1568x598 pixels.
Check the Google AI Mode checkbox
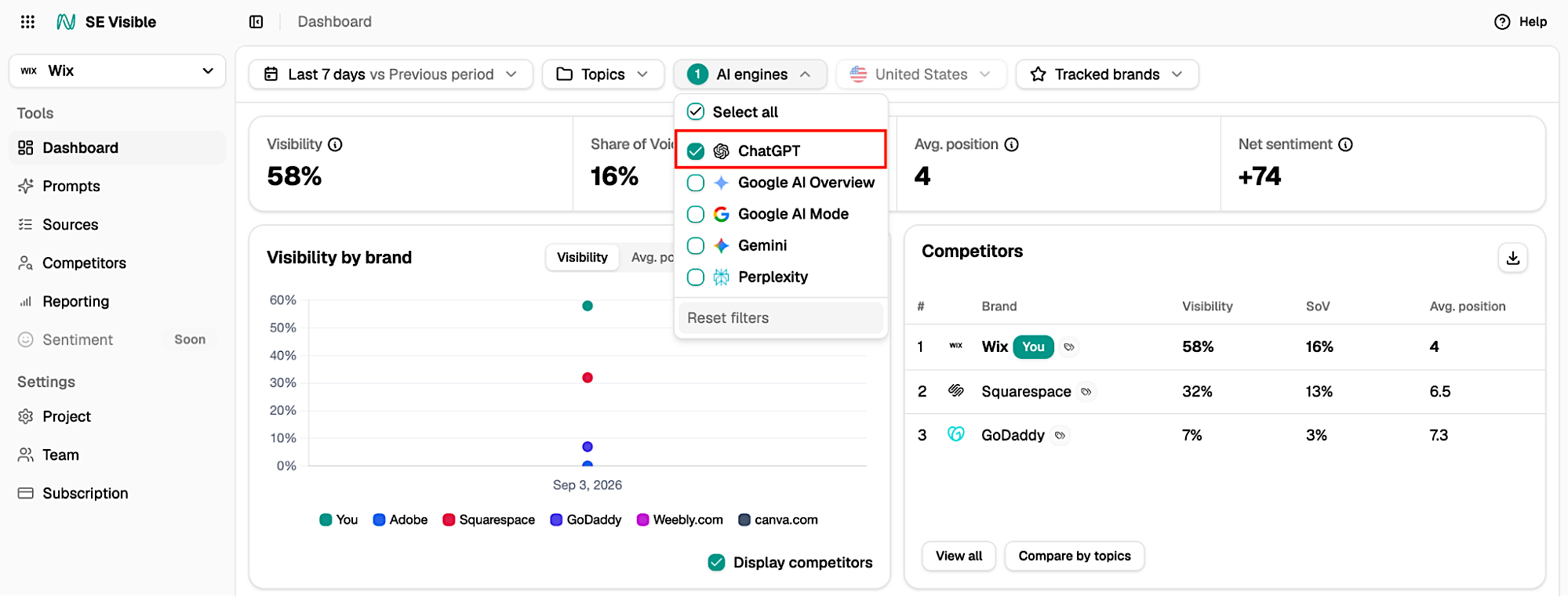pos(696,214)
